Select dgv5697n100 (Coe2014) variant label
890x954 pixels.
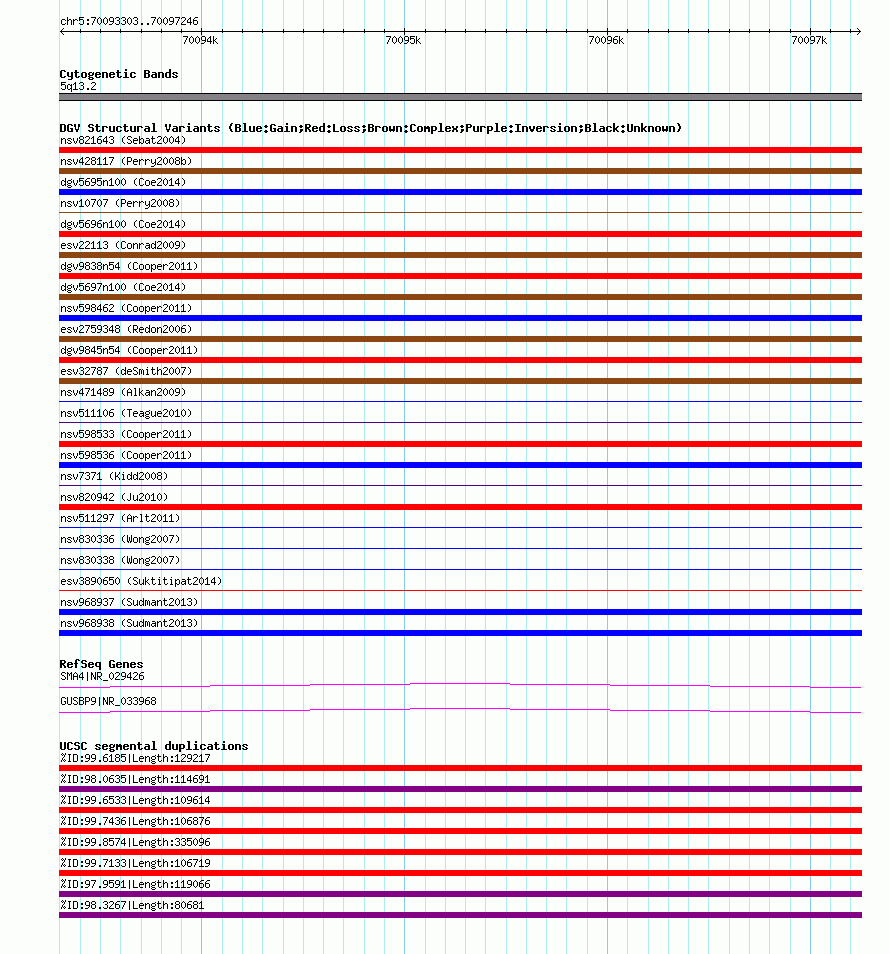[x=123, y=287]
